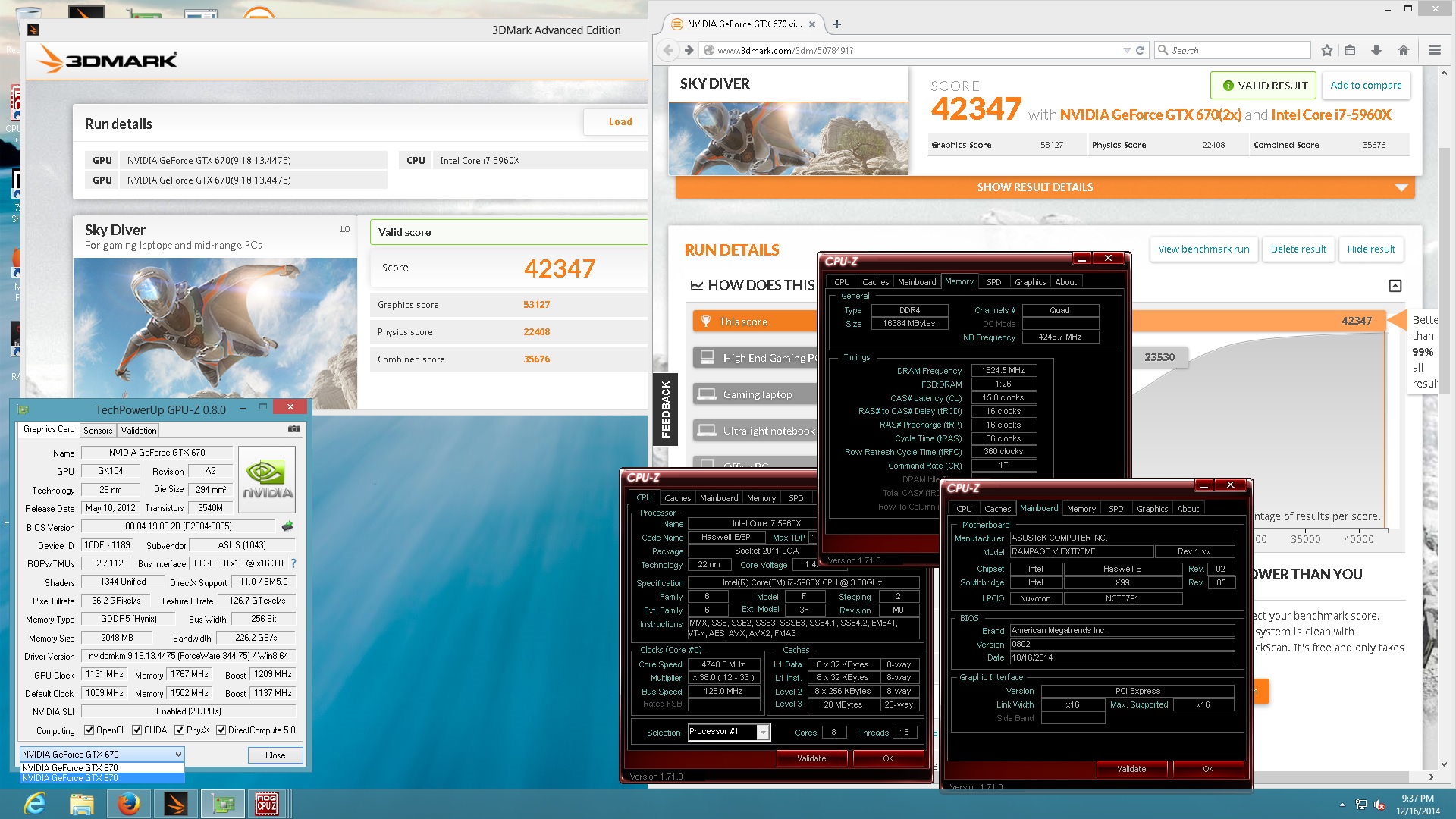Click Hide result button
Image resolution: width=1456 pixels, height=819 pixels.
click(x=1371, y=249)
